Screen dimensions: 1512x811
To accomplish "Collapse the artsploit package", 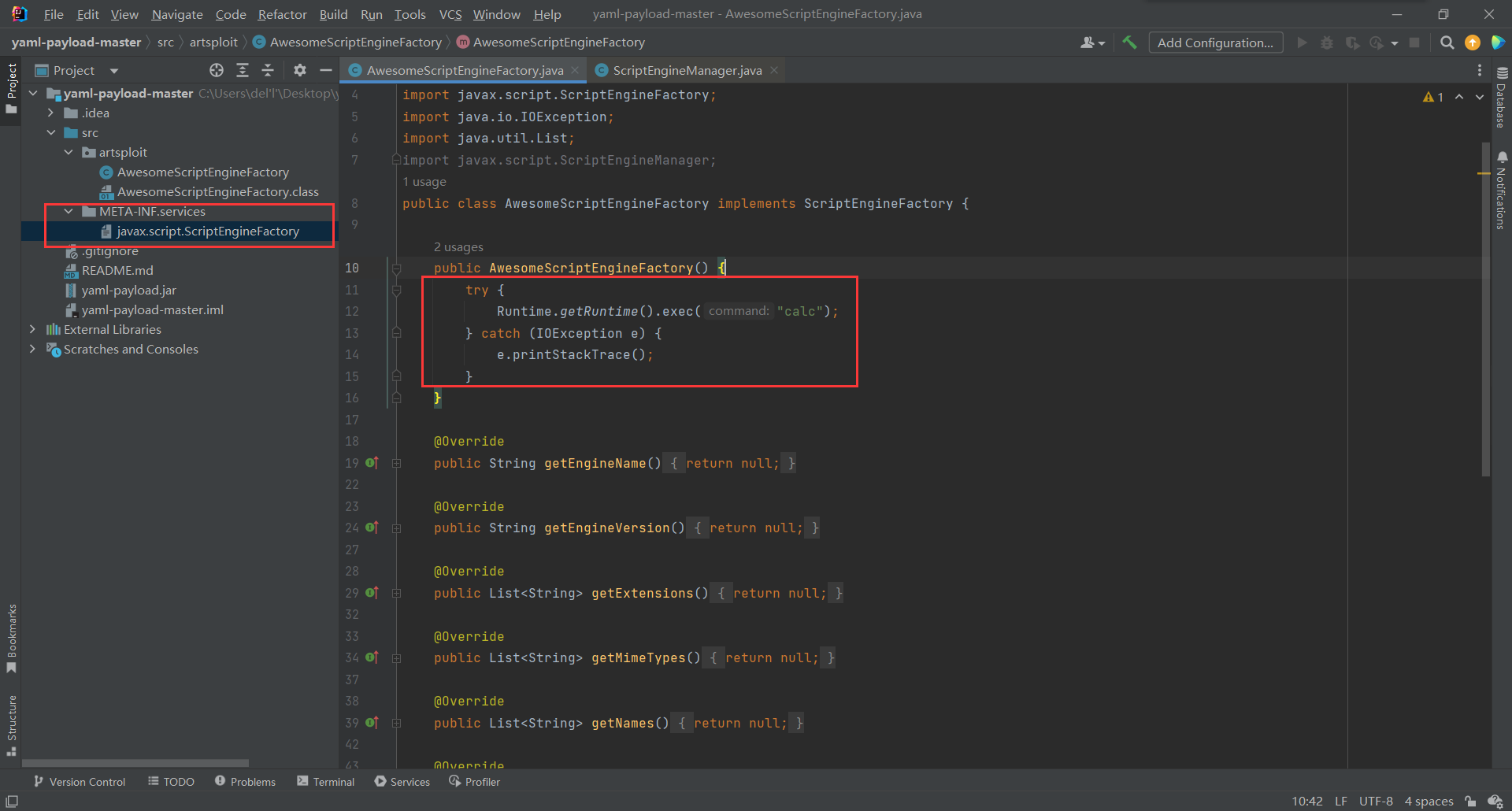I will click(69, 152).
